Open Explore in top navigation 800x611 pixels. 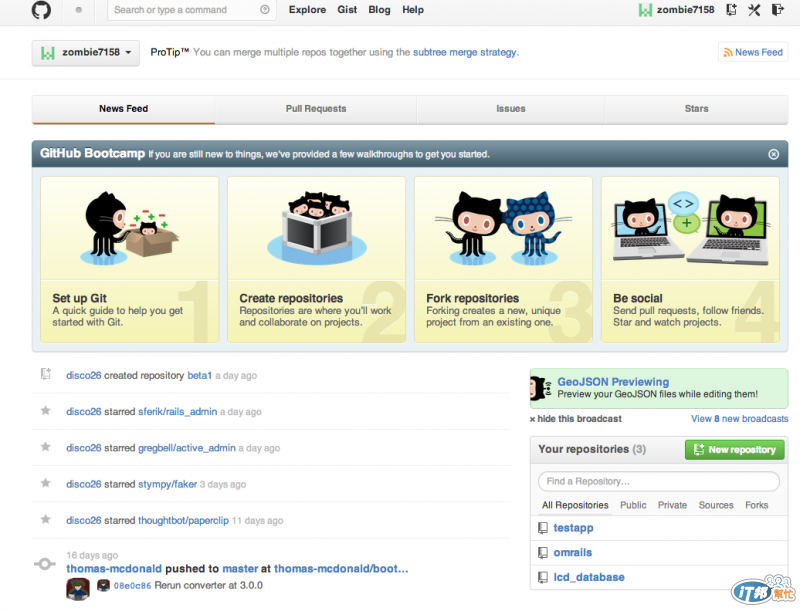tap(307, 10)
